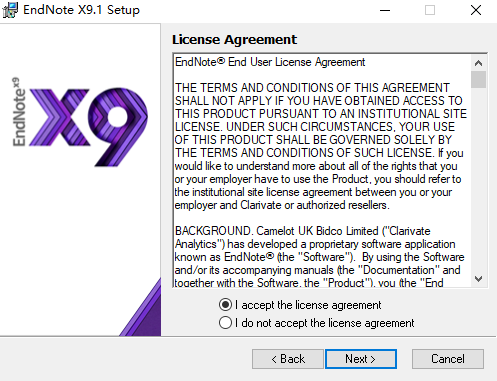Click the greyed-out maximize window icon

(x=430, y=10)
